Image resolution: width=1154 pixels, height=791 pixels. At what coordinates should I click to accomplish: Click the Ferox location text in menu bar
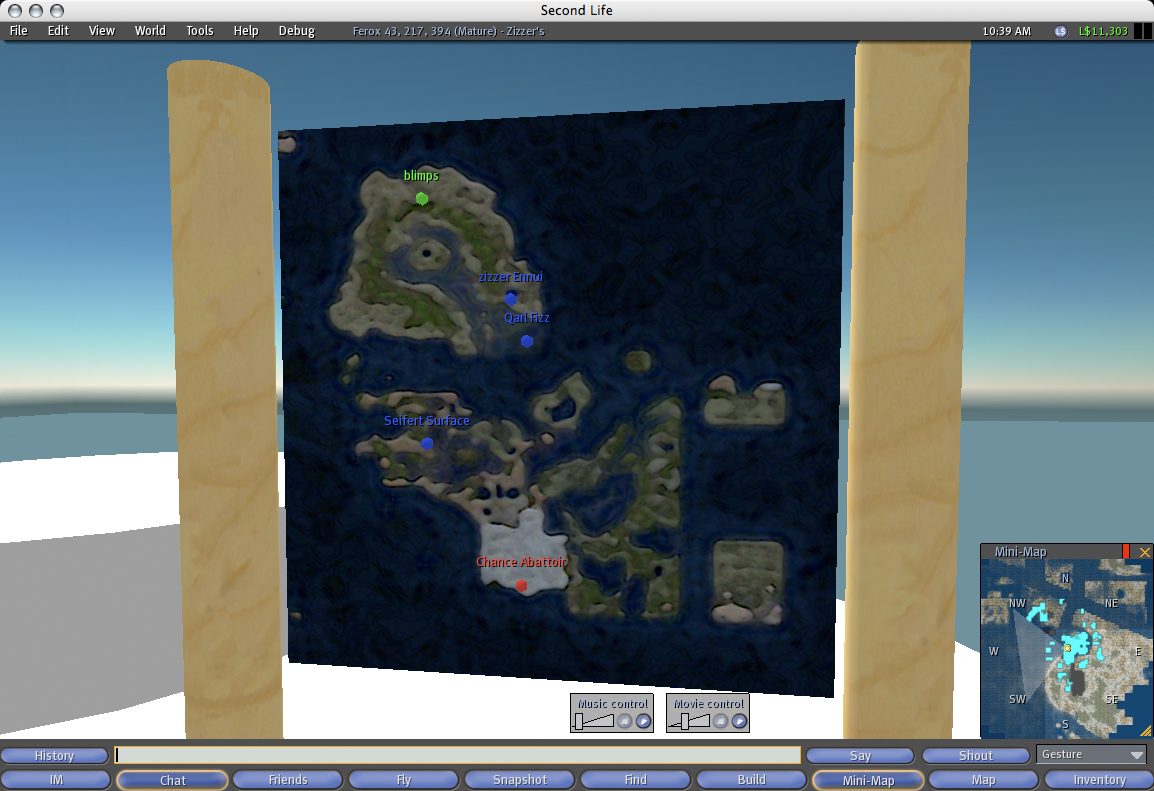[448, 31]
